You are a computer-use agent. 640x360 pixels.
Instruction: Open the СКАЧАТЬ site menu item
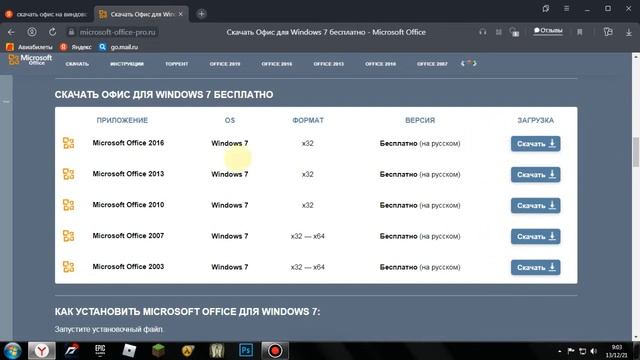tap(77, 64)
